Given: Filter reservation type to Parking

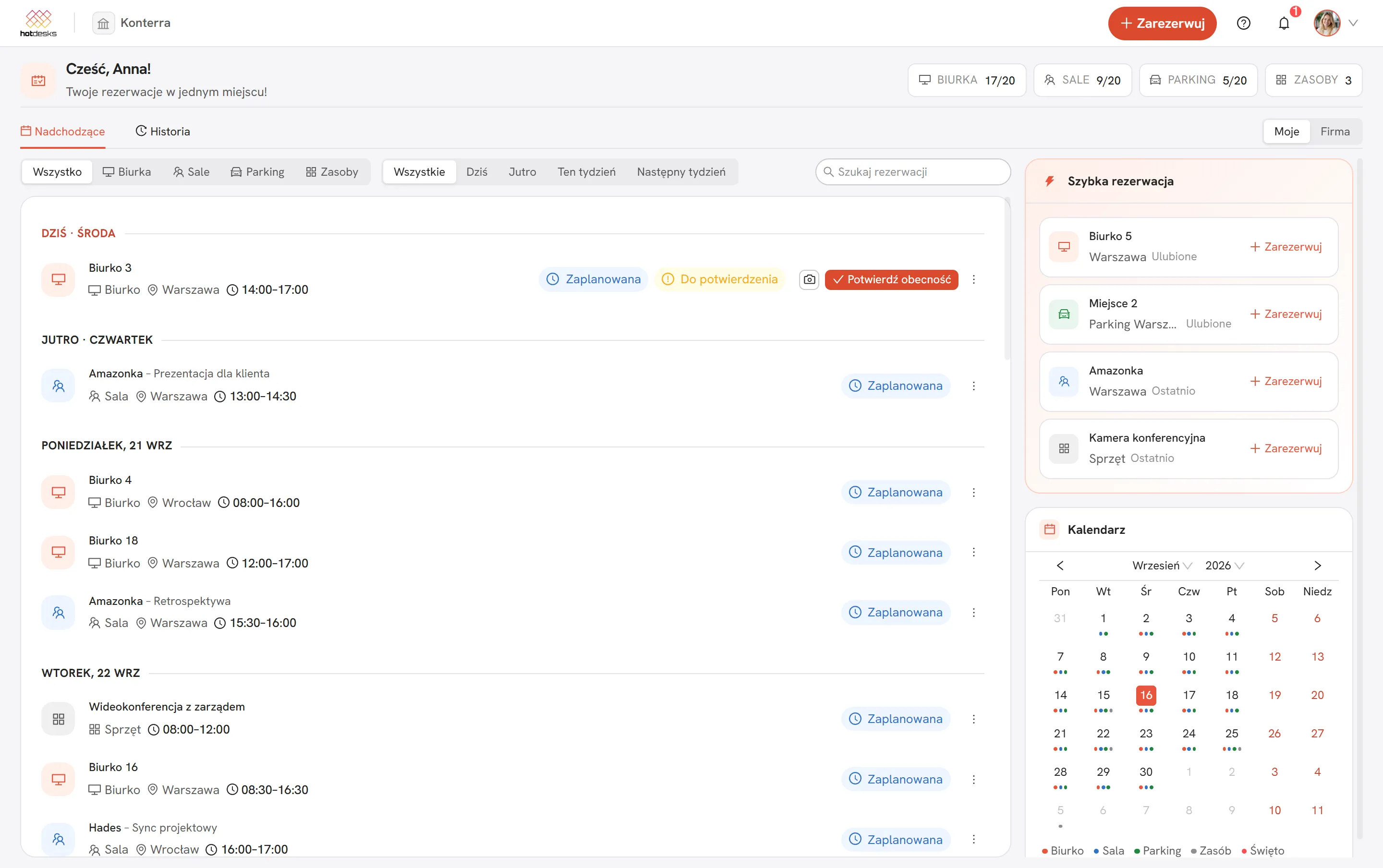Looking at the screenshot, I should pyautogui.click(x=257, y=172).
